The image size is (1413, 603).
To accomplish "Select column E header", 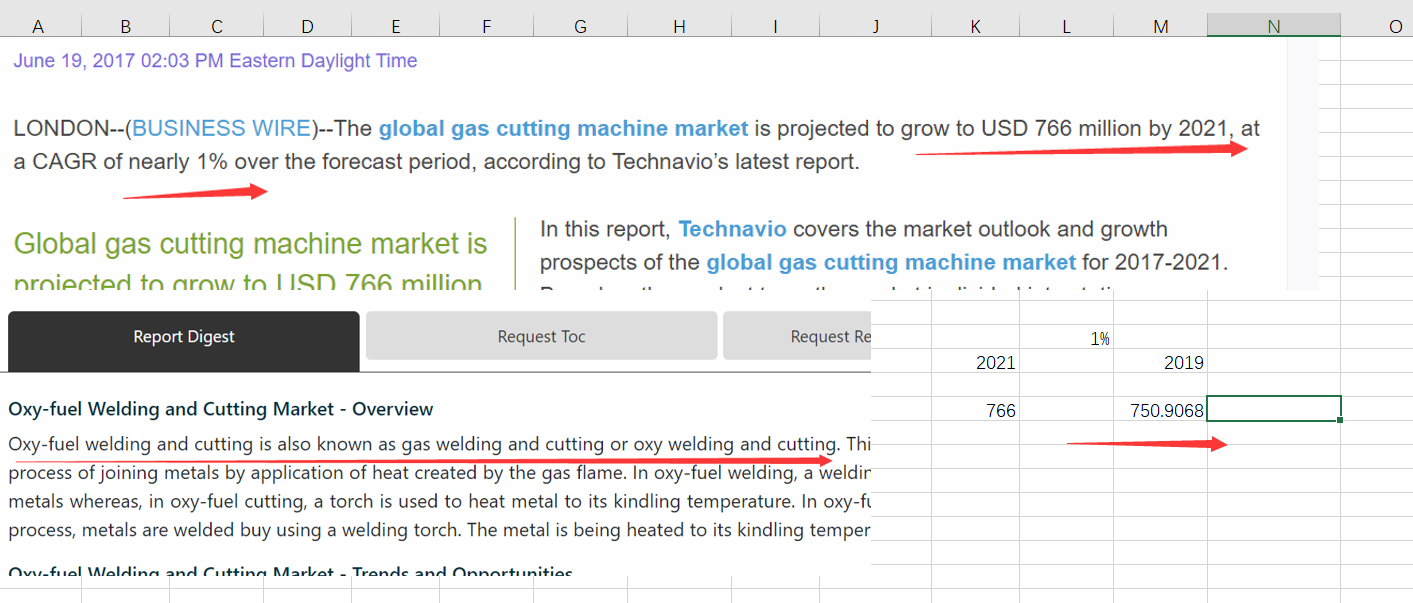I will pos(397,27).
